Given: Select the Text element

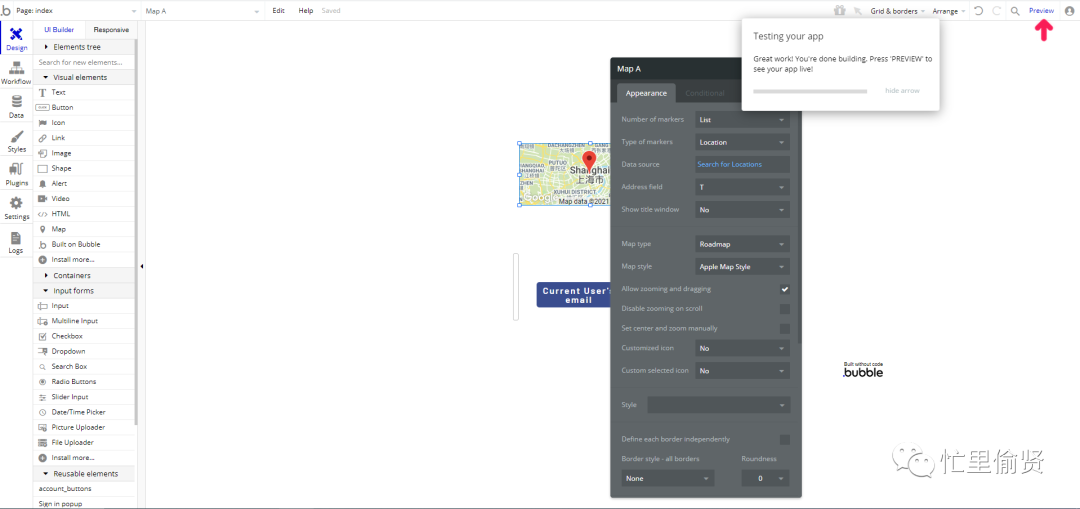Looking at the screenshot, I should [x=85, y=92].
